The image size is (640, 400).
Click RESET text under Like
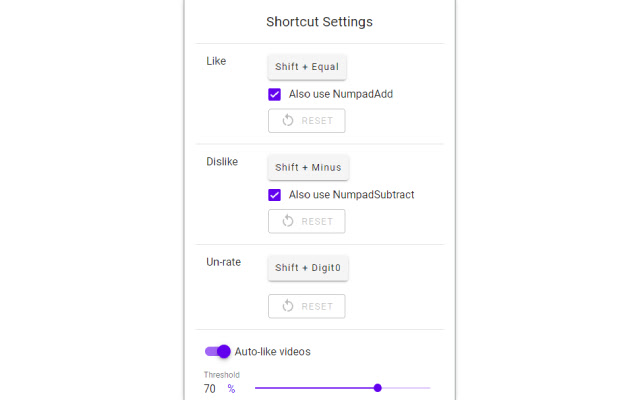(x=317, y=121)
